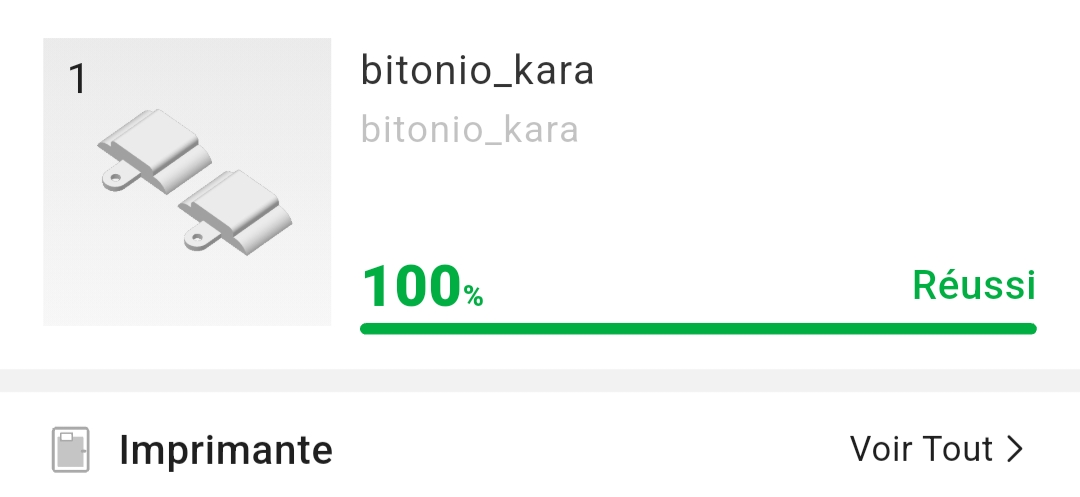The width and height of the screenshot is (1080, 497).
Task: Click the plate number 1 label
Action: coord(77,80)
